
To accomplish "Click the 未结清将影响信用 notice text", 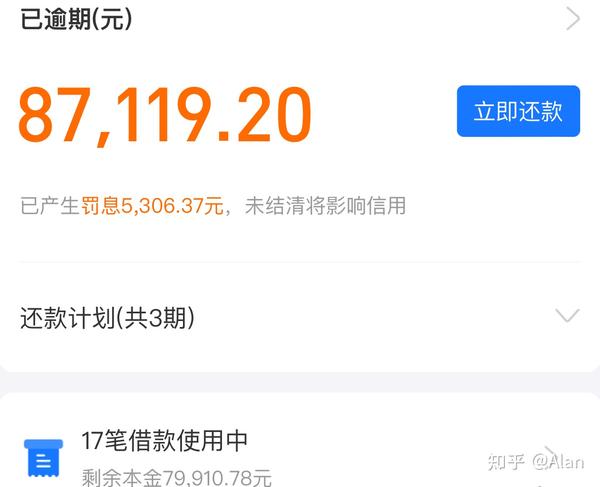I will coord(325,206).
